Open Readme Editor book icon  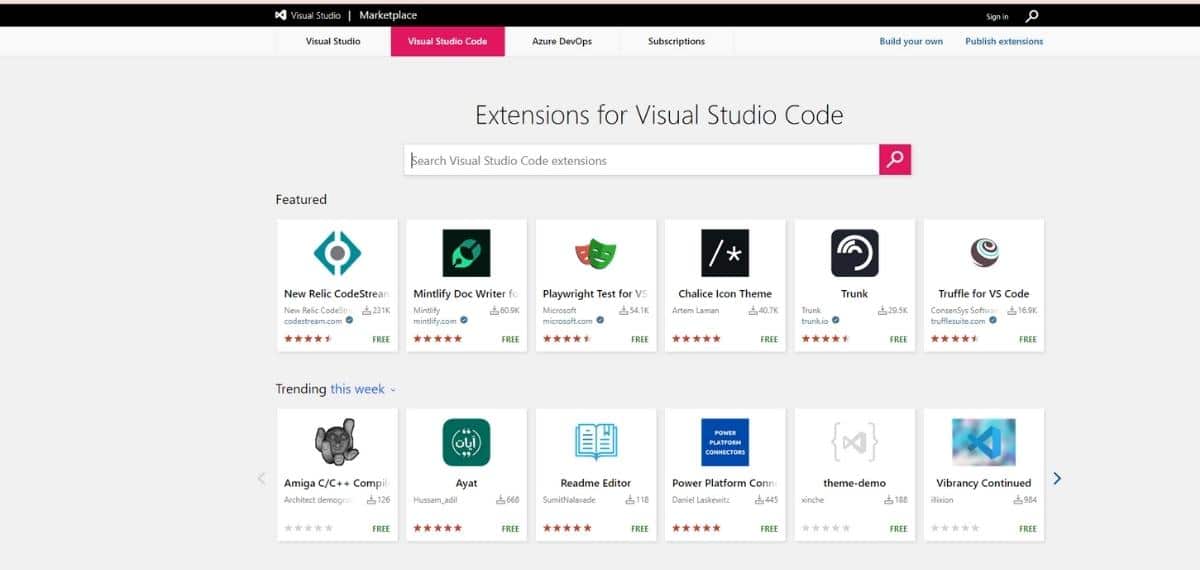[596, 442]
